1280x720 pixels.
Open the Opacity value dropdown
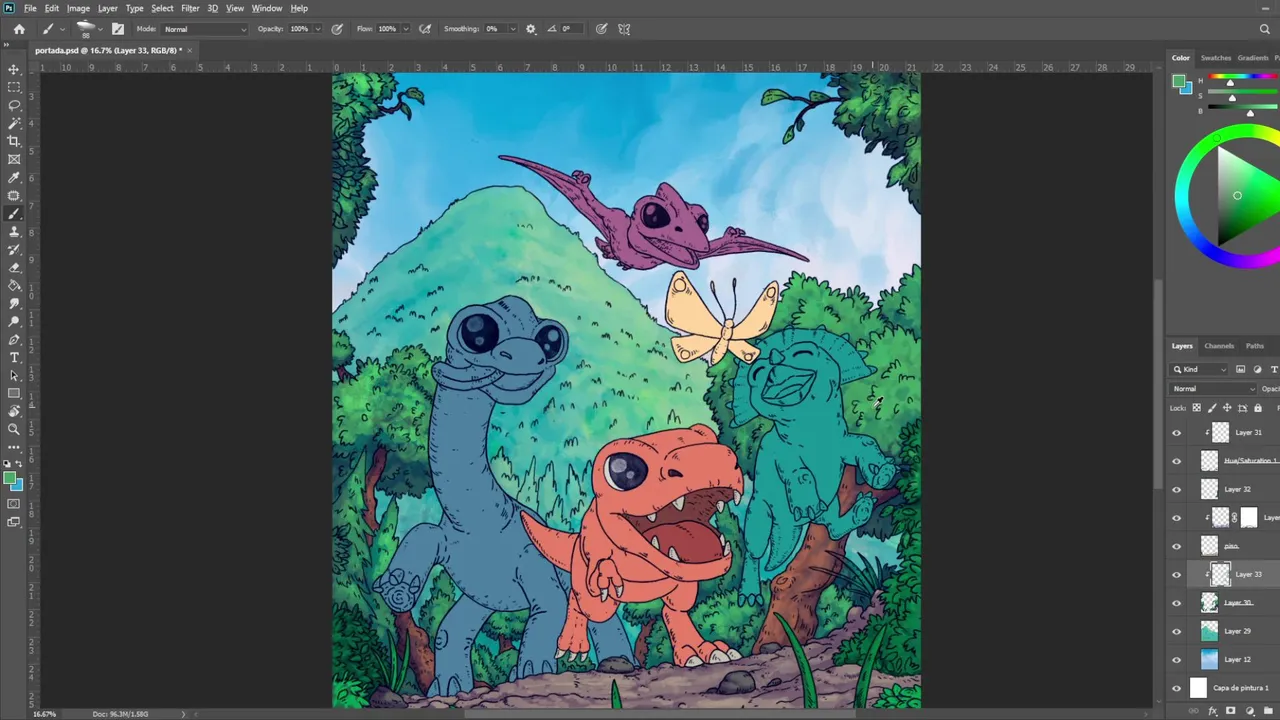[318, 29]
